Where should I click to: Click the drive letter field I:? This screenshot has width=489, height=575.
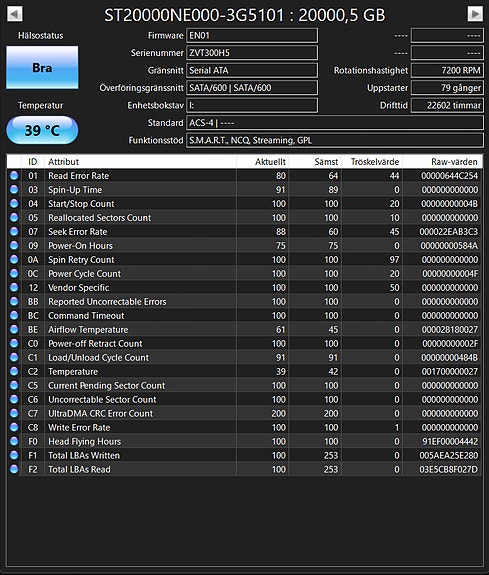click(x=252, y=105)
